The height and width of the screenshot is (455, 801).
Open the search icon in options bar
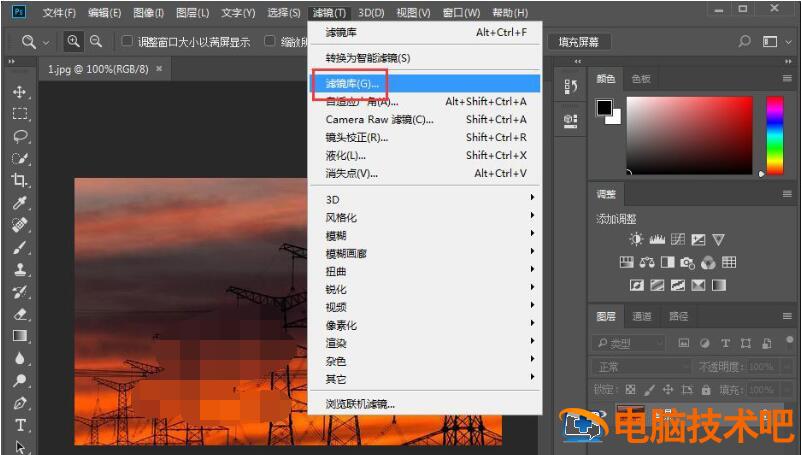[x=744, y=42]
